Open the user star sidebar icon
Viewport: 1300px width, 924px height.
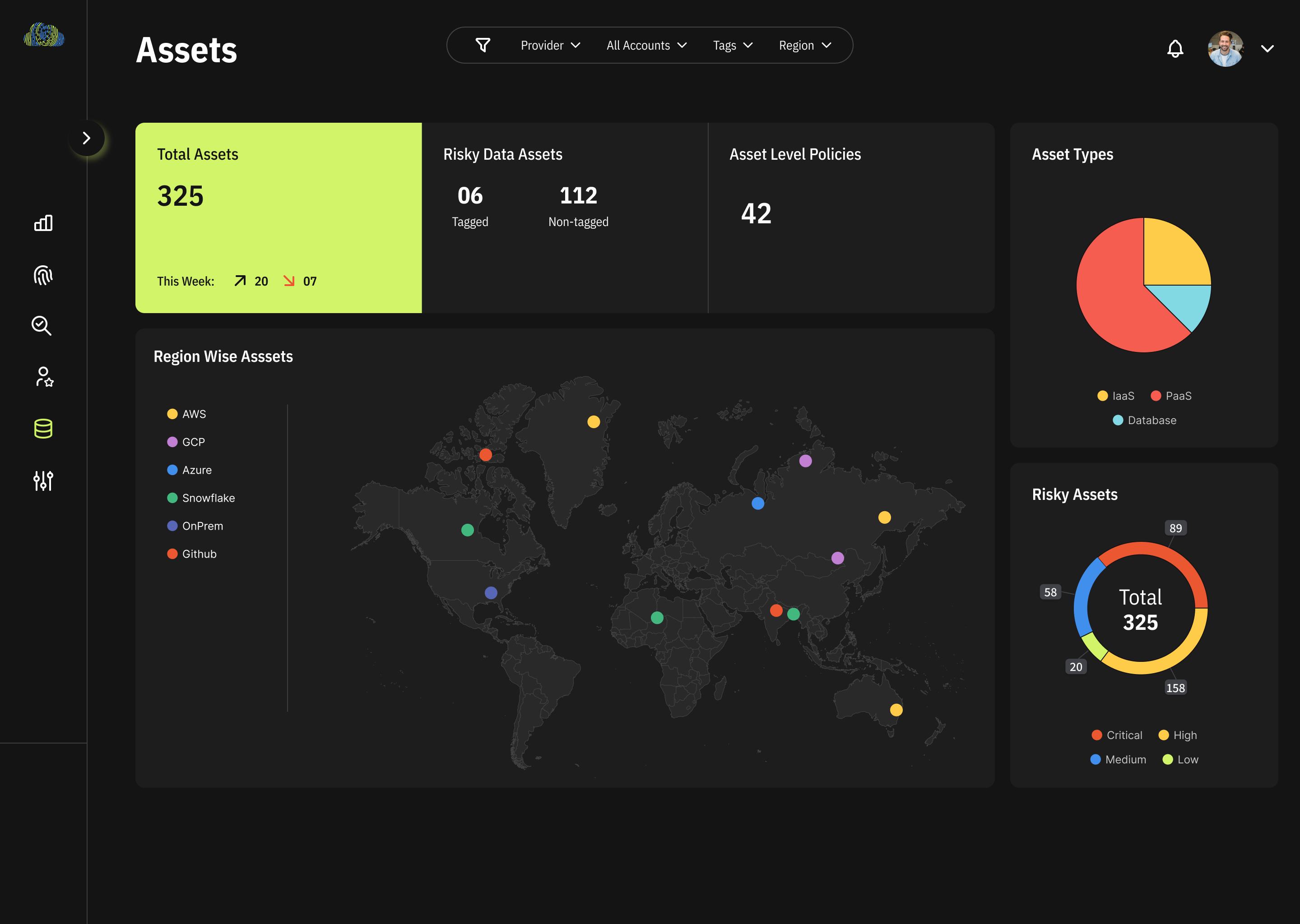(44, 377)
